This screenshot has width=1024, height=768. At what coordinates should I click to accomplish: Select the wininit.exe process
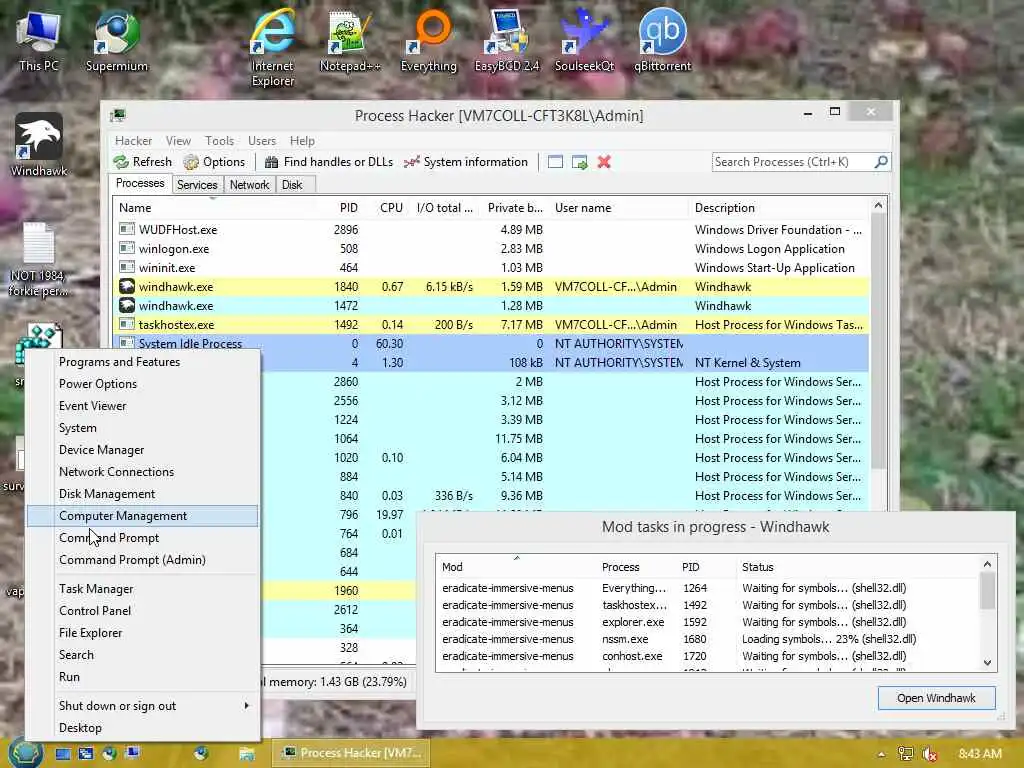[x=492, y=268]
